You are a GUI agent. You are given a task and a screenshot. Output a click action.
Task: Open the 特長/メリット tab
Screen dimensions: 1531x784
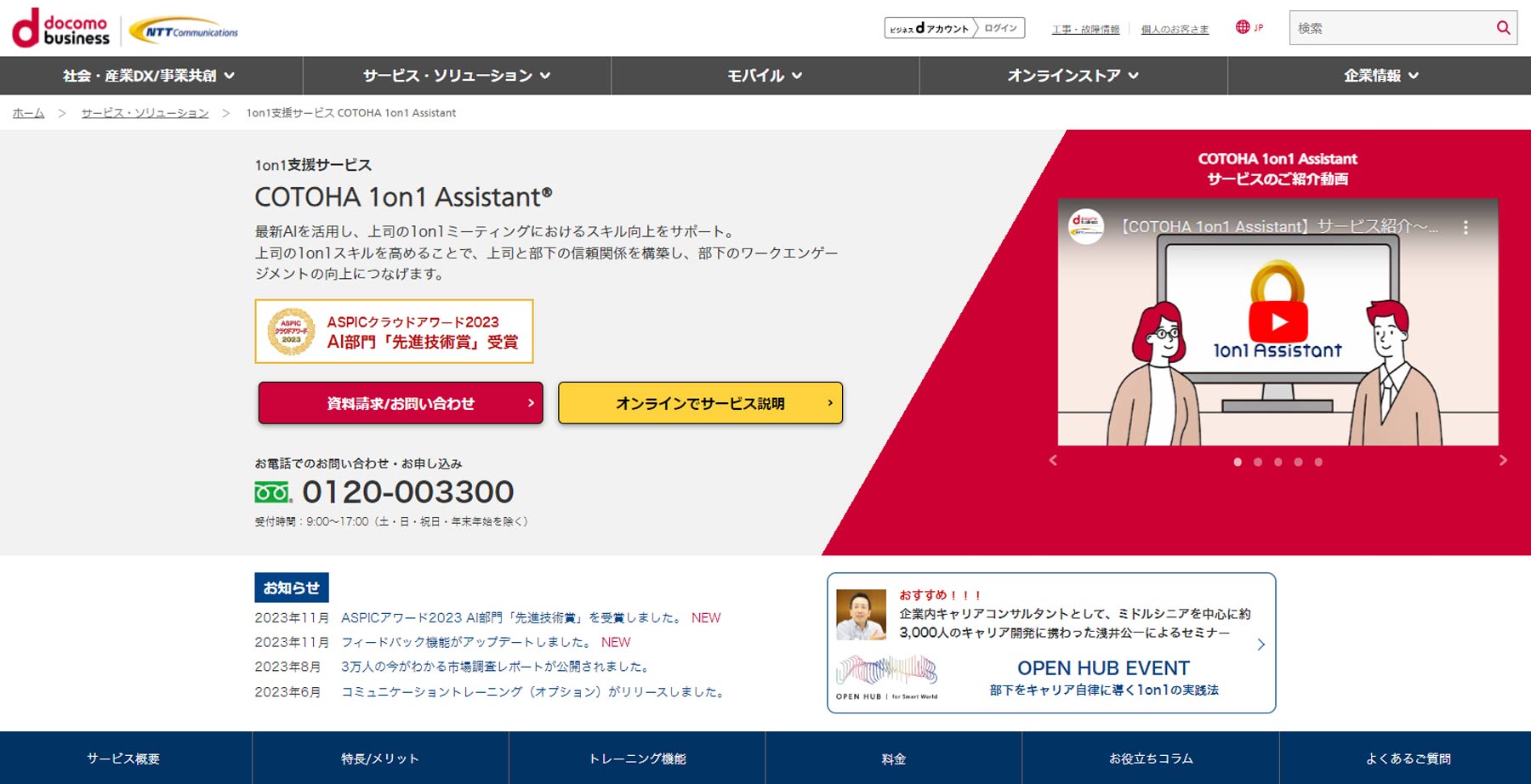tap(380, 758)
